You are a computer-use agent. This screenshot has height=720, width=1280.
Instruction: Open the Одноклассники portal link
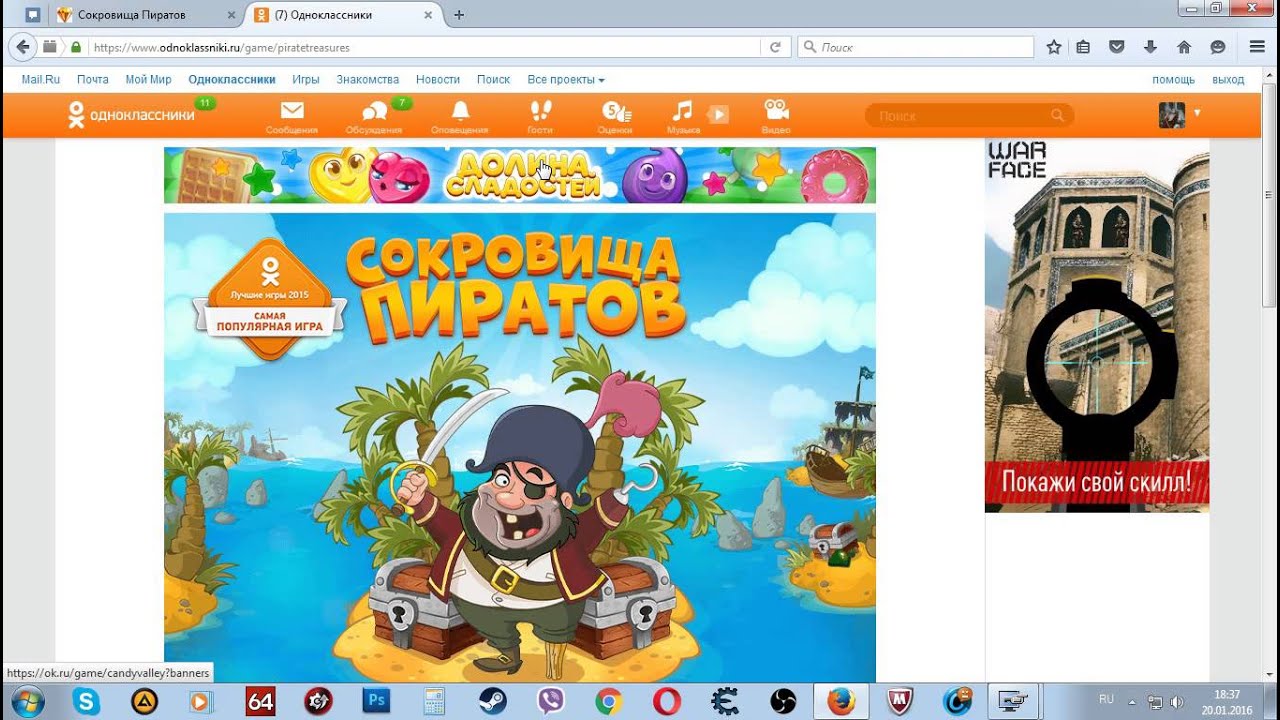[232, 80]
